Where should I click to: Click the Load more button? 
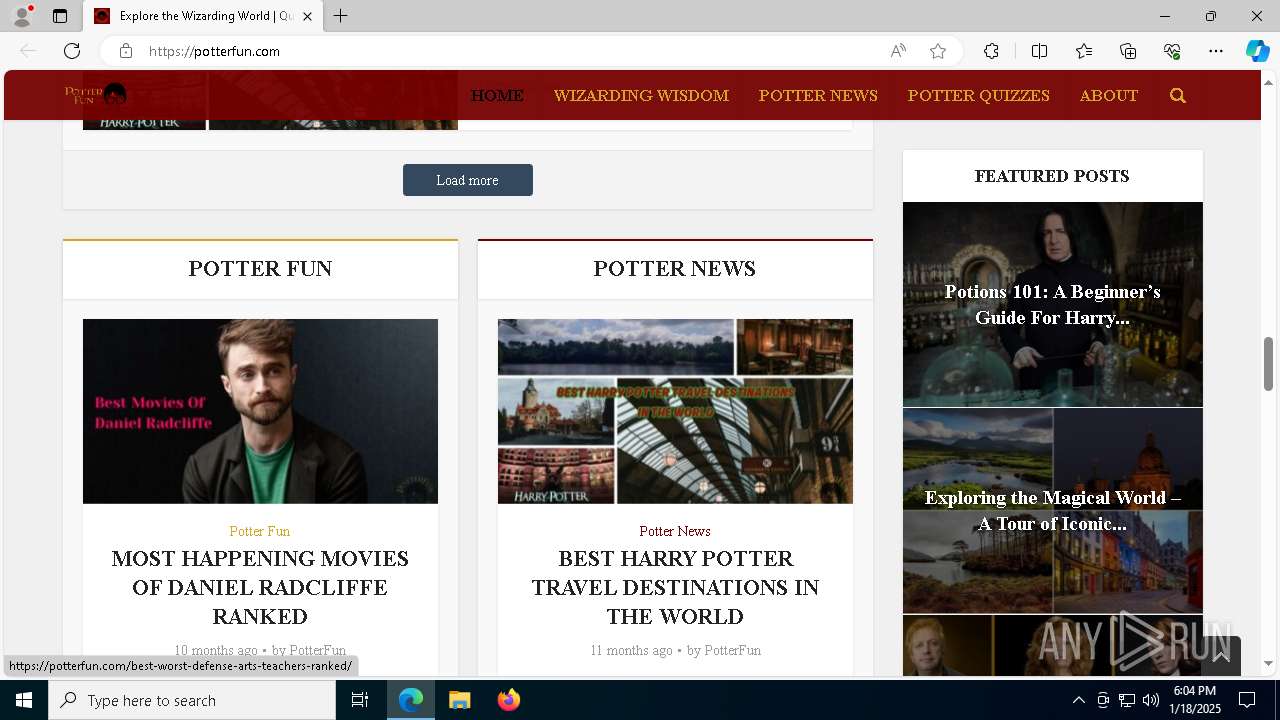pyautogui.click(x=468, y=180)
